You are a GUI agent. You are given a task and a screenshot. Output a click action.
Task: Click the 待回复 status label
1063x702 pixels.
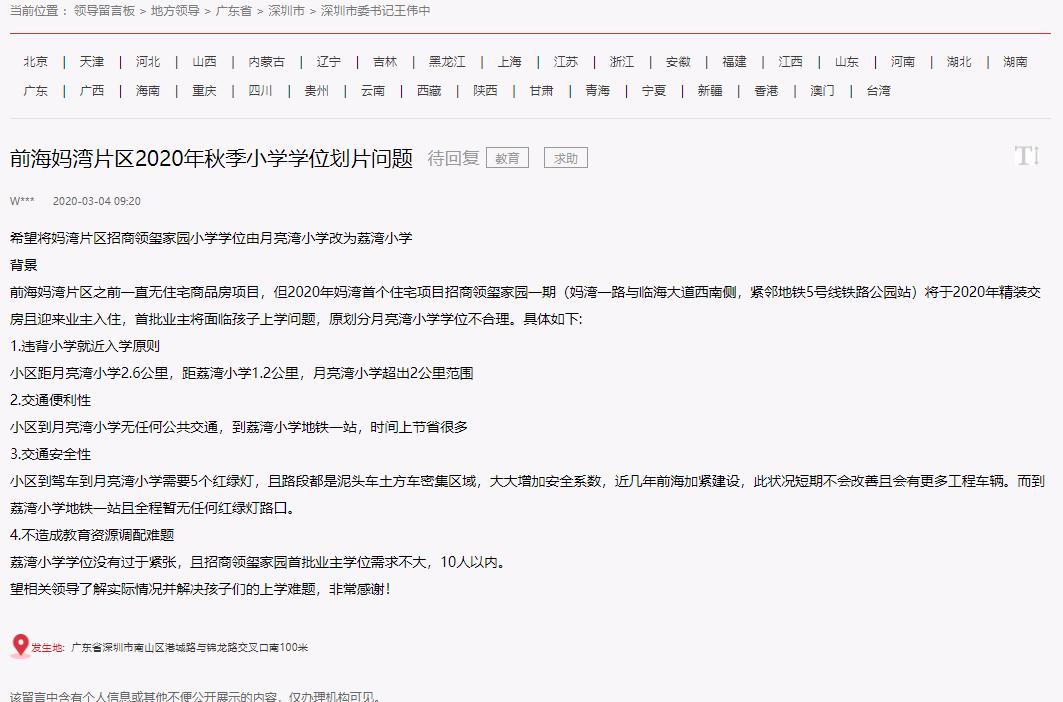pos(454,157)
